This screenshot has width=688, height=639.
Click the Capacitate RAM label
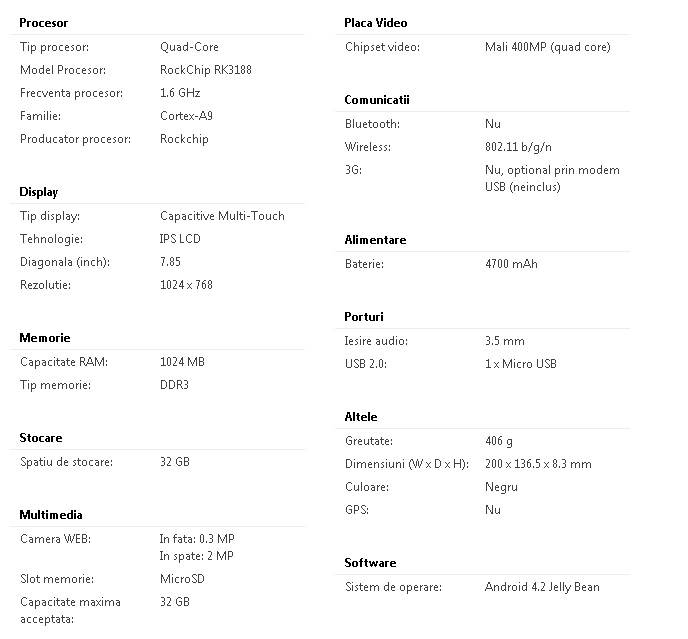(x=64, y=362)
